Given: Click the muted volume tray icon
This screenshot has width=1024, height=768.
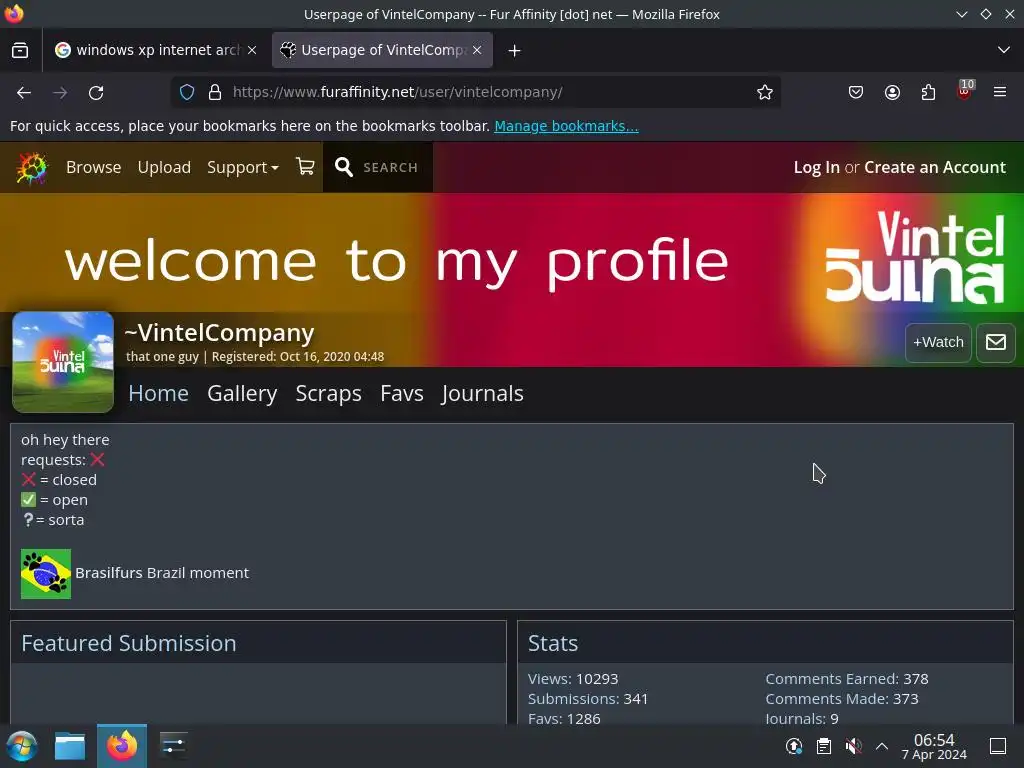Looking at the screenshot, I should click(853, 746).
